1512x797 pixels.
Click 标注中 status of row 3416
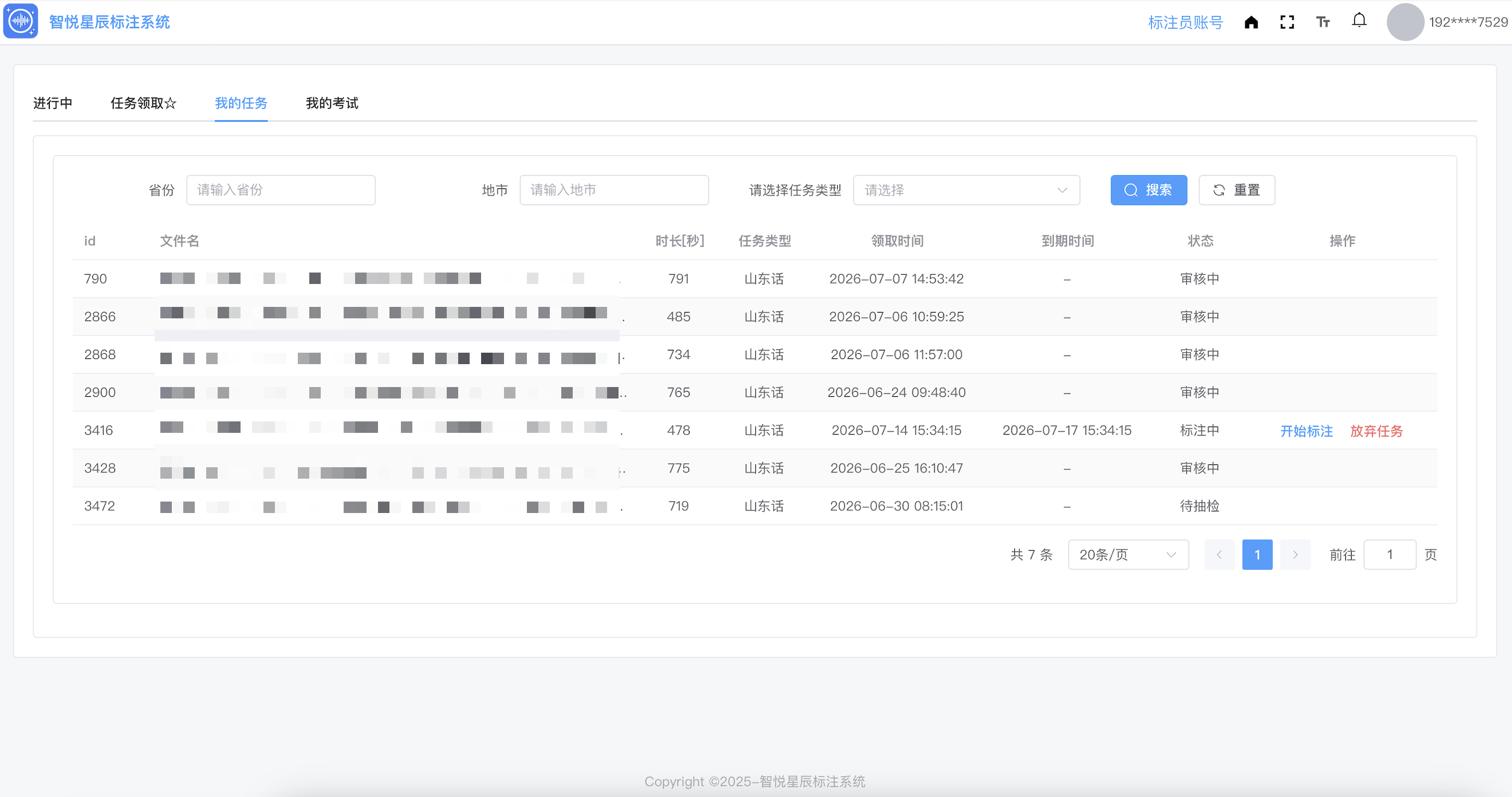click(1200, 430)
